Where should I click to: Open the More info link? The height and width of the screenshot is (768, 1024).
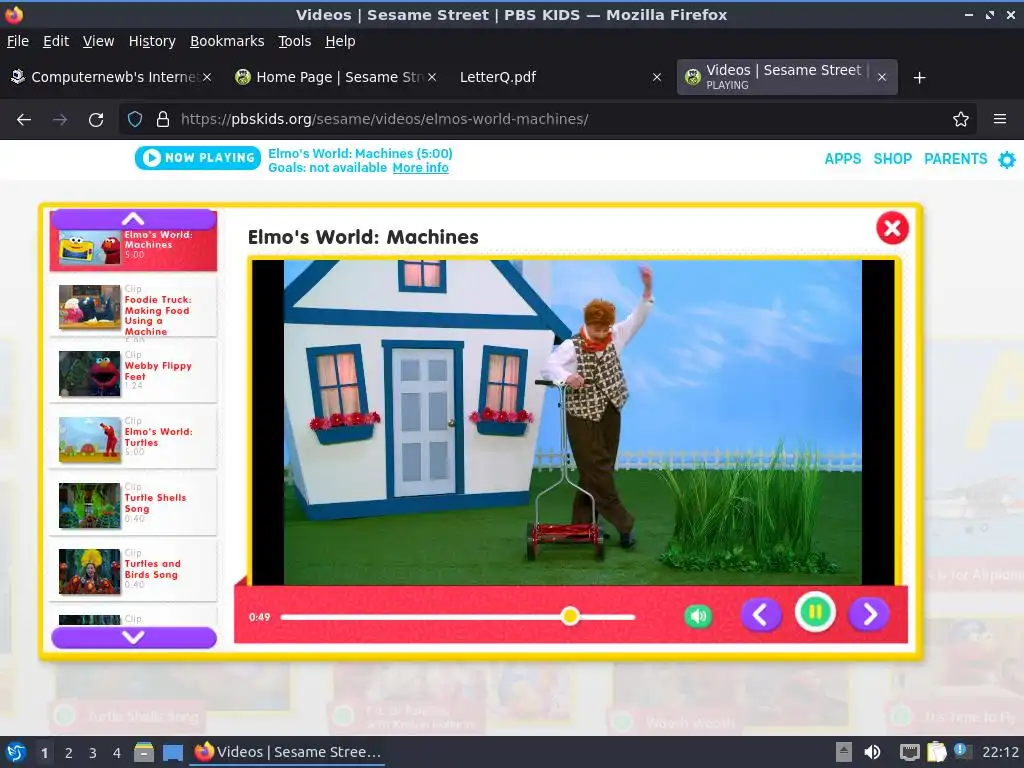421,168
